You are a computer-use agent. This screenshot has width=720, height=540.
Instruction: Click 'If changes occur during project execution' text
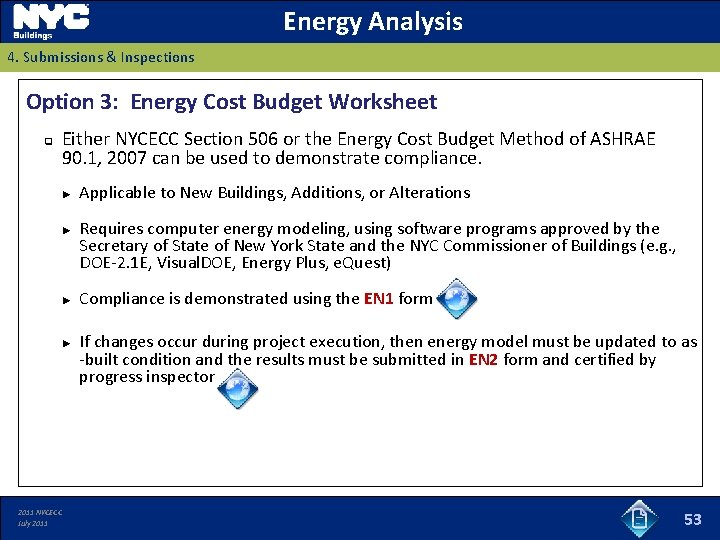click(x=230, y=342)
